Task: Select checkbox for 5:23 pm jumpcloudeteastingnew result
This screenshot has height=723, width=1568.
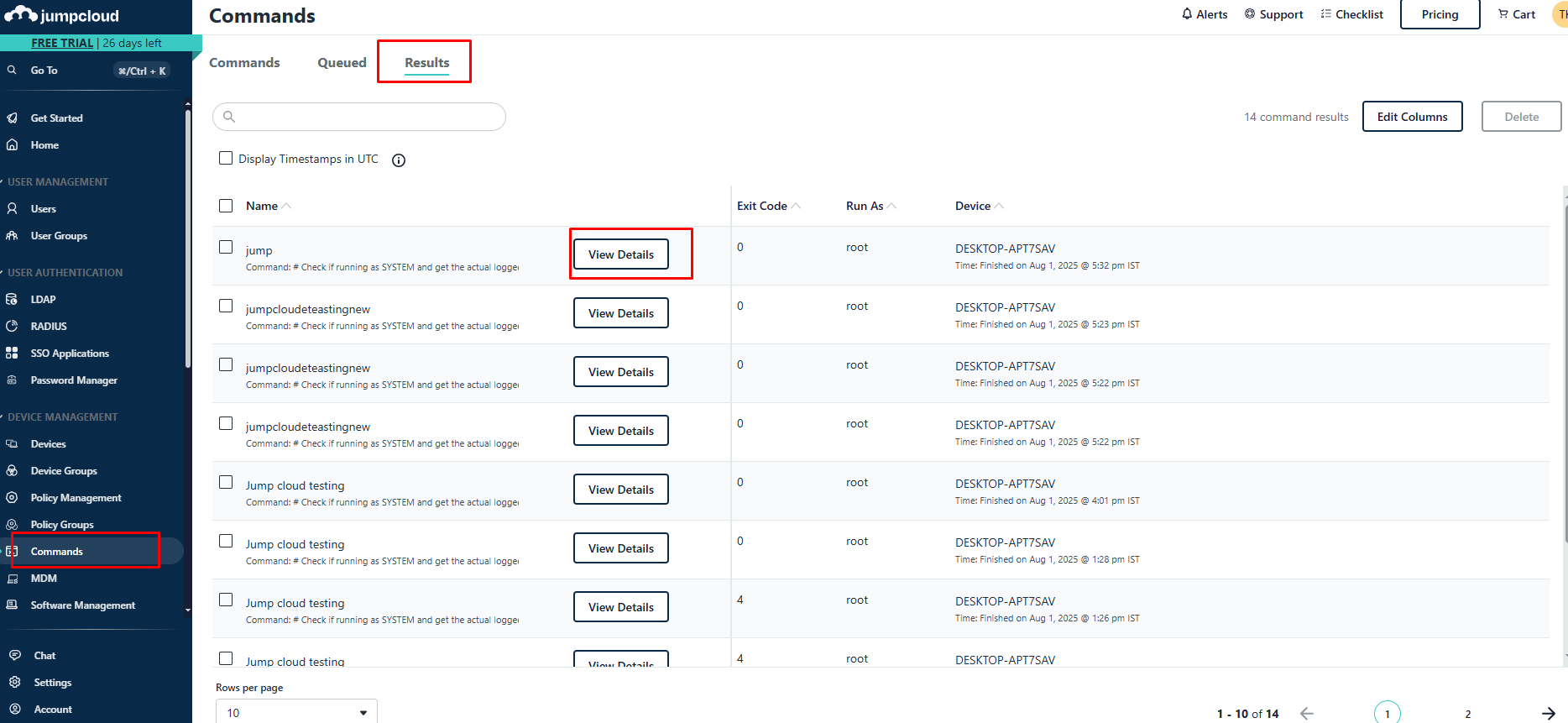Action: click(226, 306)
